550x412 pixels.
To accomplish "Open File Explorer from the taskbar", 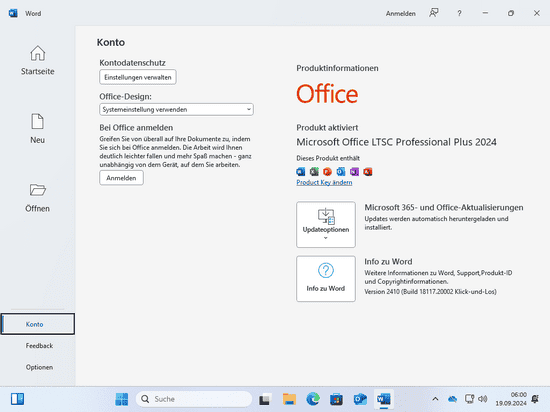I will point(289,399).
